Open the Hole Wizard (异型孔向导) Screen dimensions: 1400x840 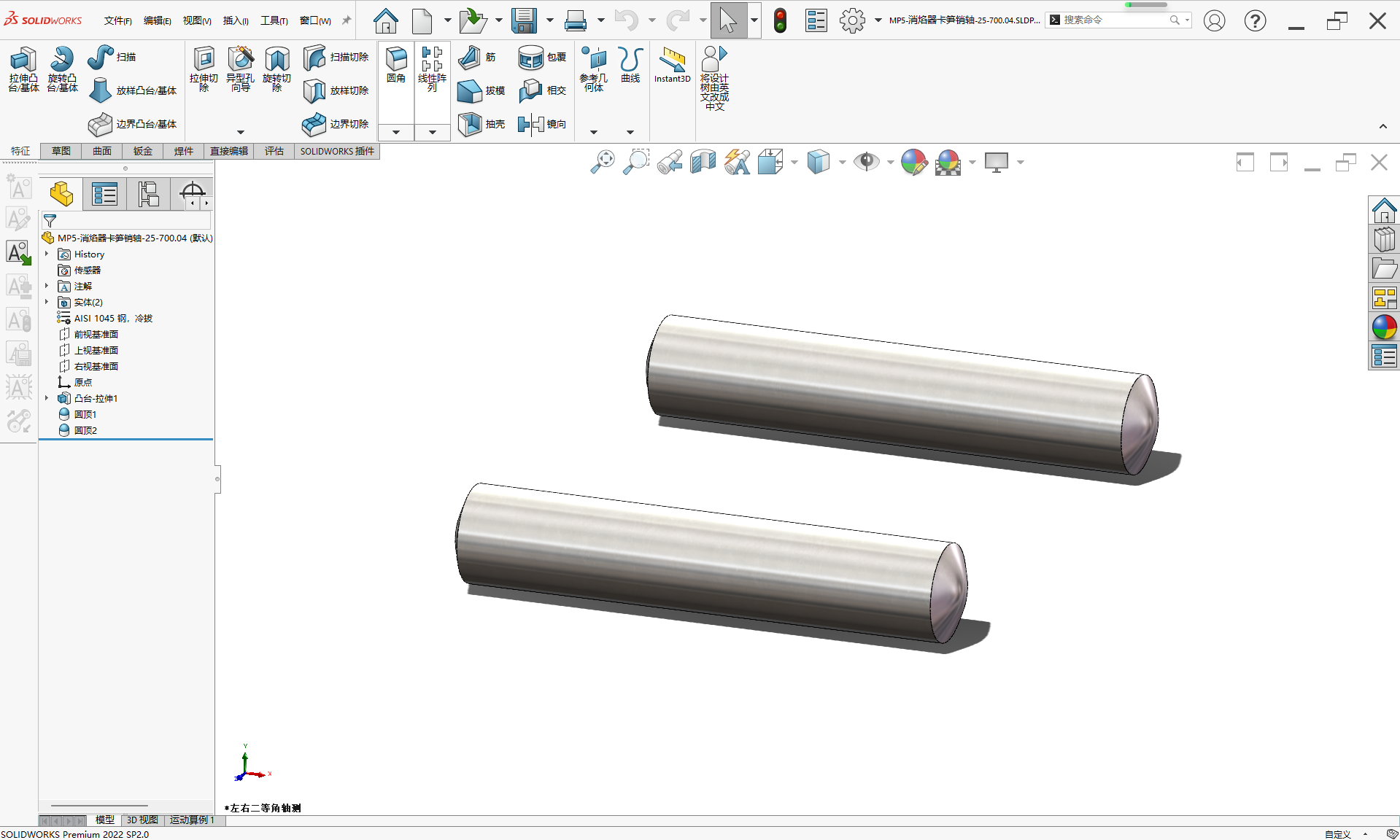(x=240, y=69)
